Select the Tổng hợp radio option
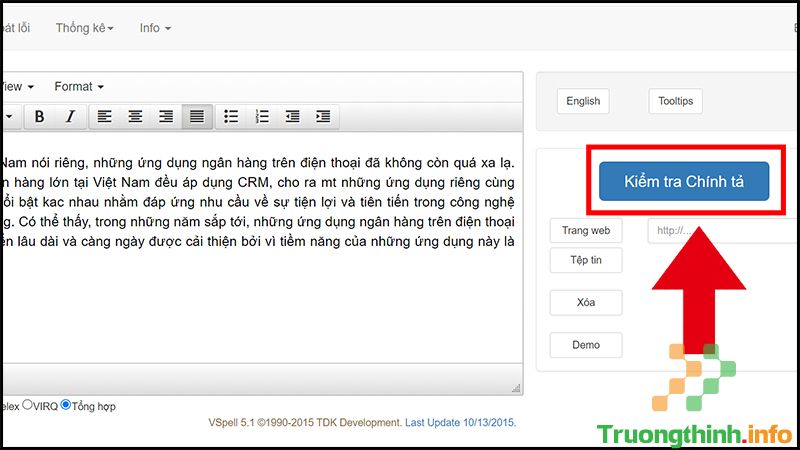Image resolution: width=800 pixels, height=450 pixels. coord(66,405)
